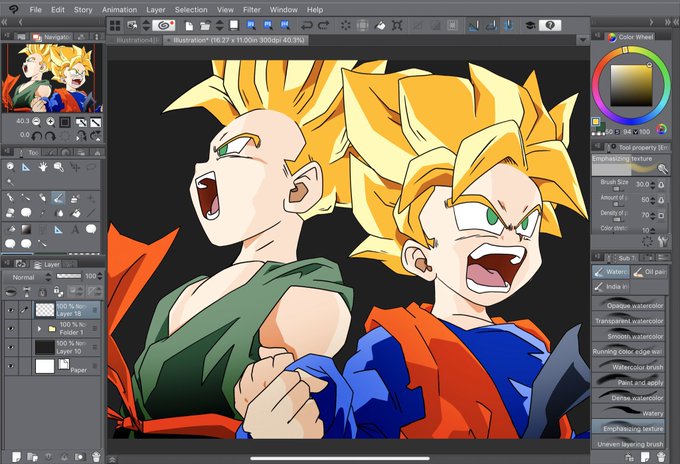Toggle brush size pressure button beside 30.0
The height and width of the screenshot is (464, 680).
[x=661, y=185]
